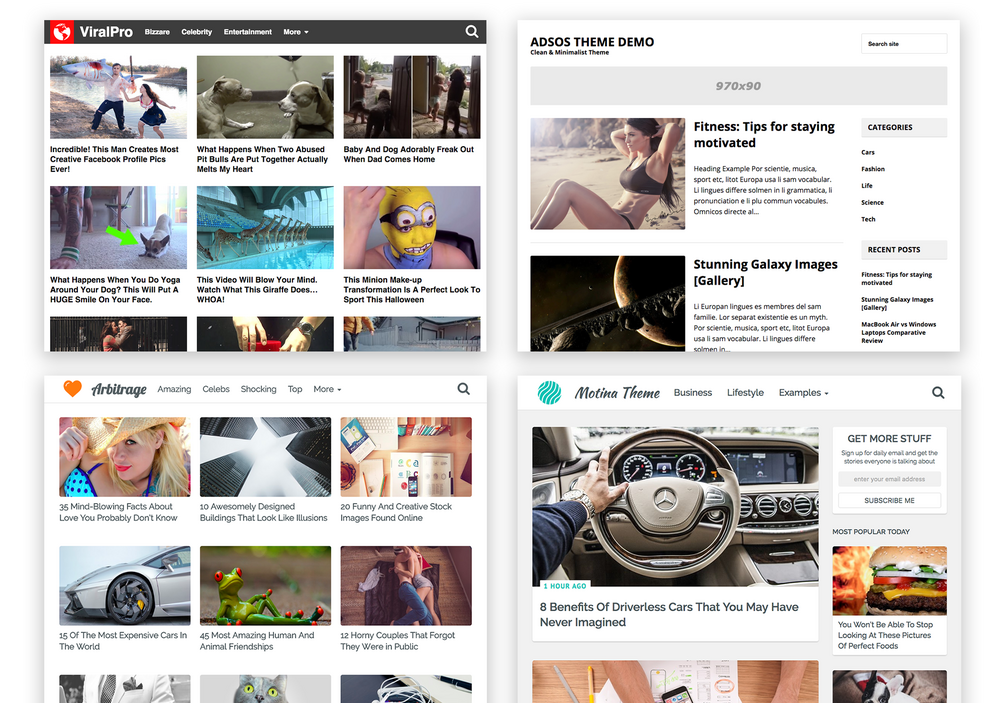Image resolution: width=1005 pixels, height=703 pixels.
Task: Open This Video Will Blow Your Mind title
Action: [257, 290]
